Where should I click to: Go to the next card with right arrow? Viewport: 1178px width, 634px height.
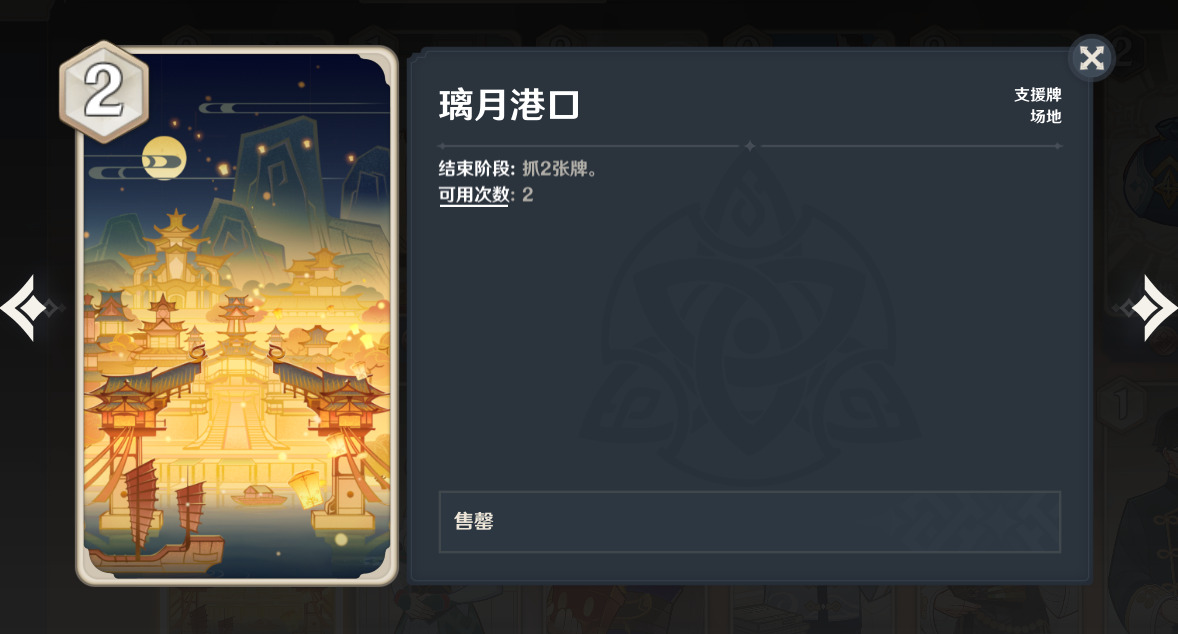pos(1151,308)
